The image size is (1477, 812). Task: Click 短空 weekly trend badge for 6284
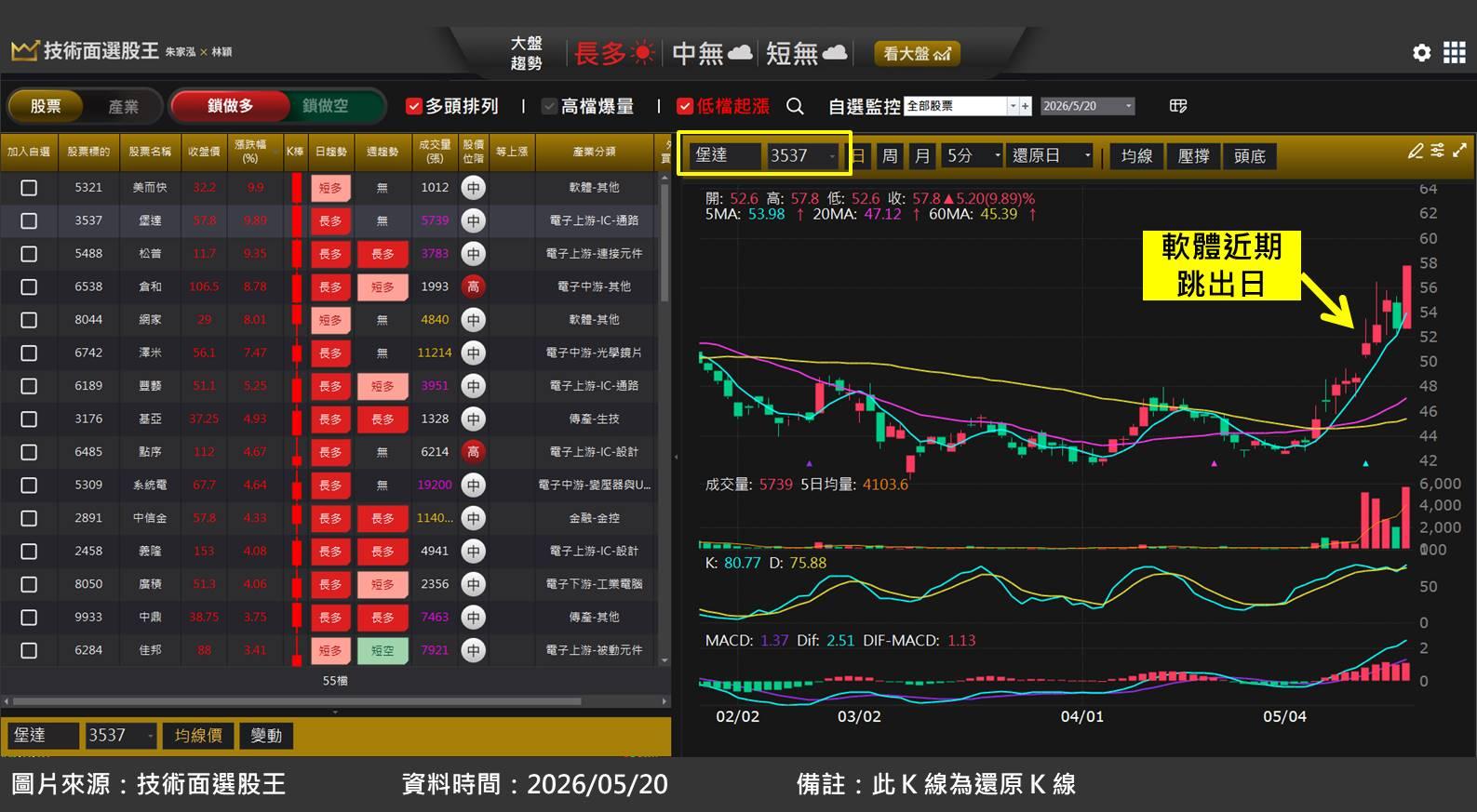click(383, 650)
